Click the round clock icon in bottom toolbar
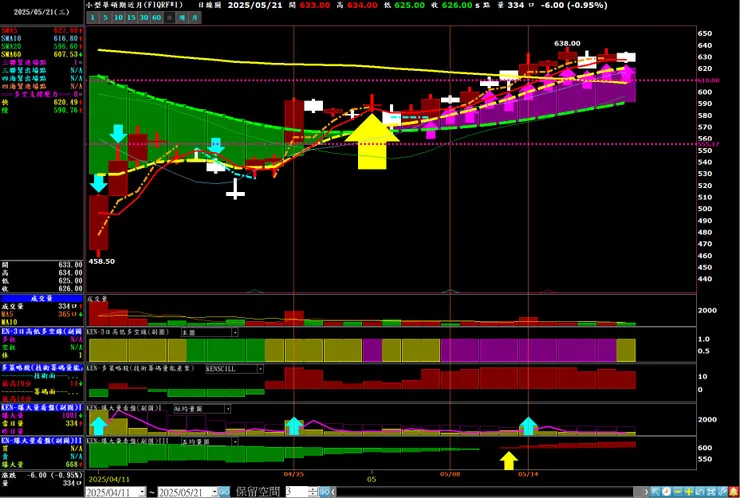Viewport: 740px width, 498px height. click(666, 492)
